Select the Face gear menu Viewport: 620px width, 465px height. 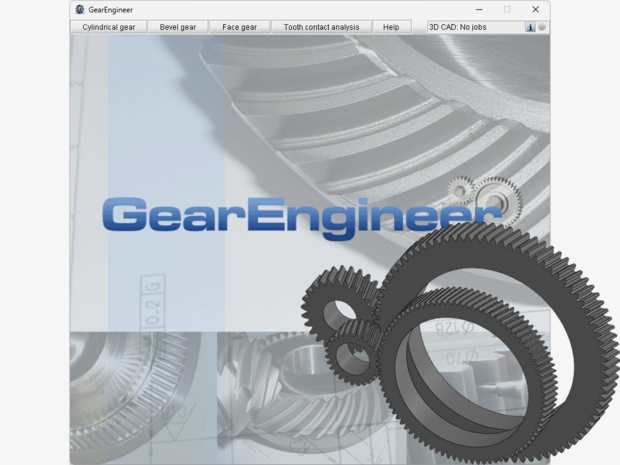240,27
